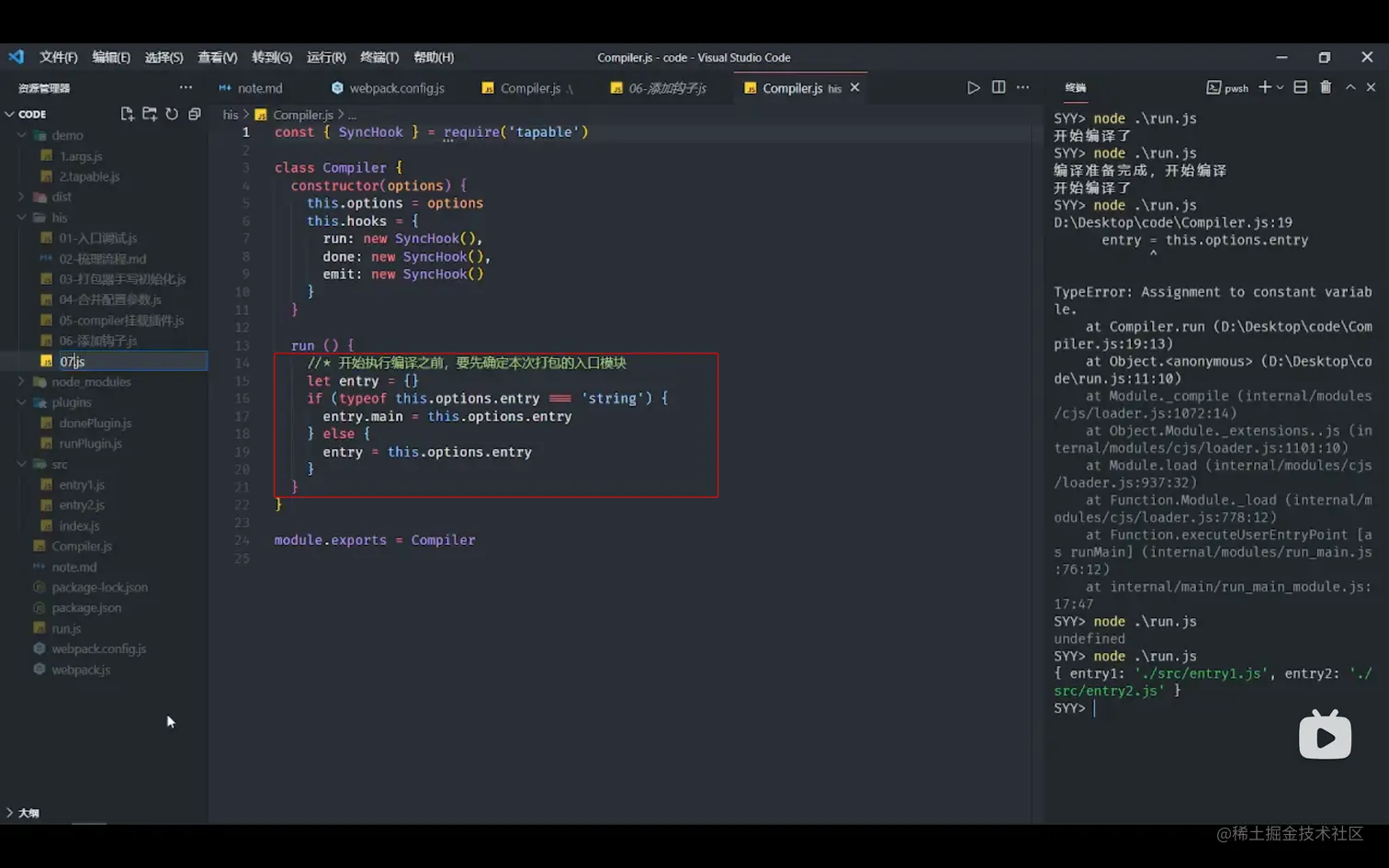This screenshot has width=1389, height=868.
Task: Open the launch profile dropdown beside plus
Action: (x=1280, y=88)
